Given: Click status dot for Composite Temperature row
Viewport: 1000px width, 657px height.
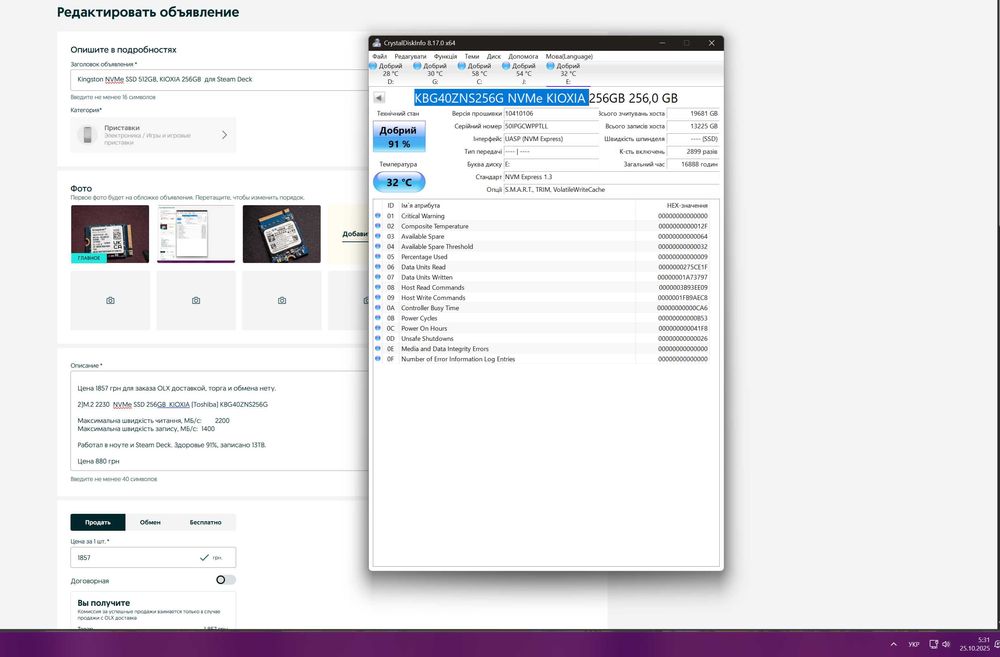Looking at the screenshot, I should point(378,226).
